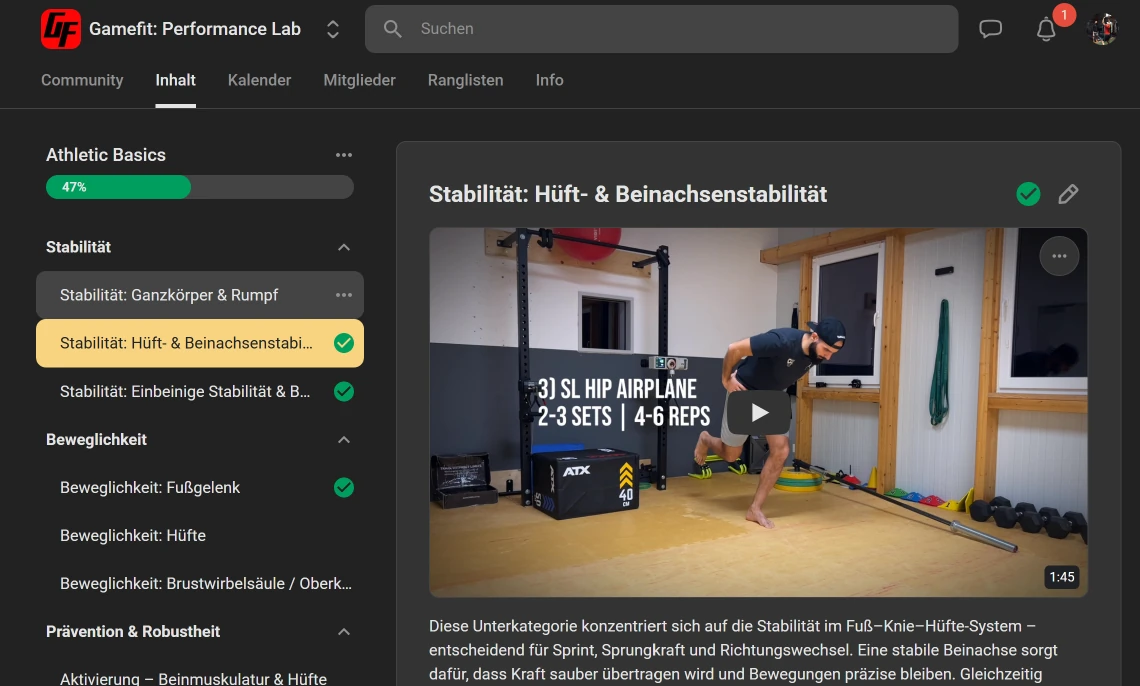Open Stabilität: Ganzkörper & Rumpf lesson
1140x686 pixels.
pos(200,295)
